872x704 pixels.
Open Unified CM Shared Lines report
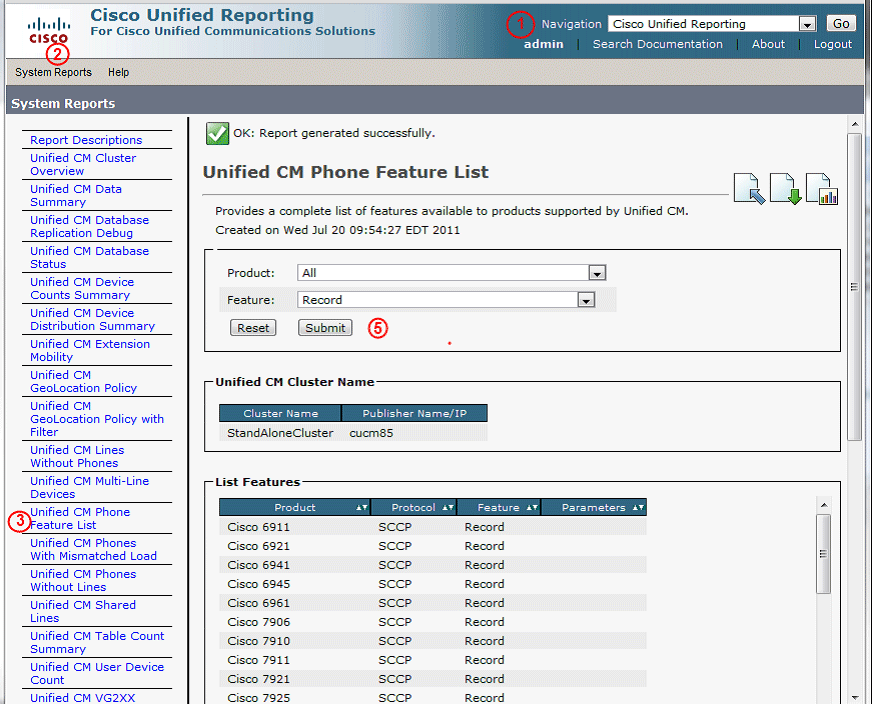83,612
